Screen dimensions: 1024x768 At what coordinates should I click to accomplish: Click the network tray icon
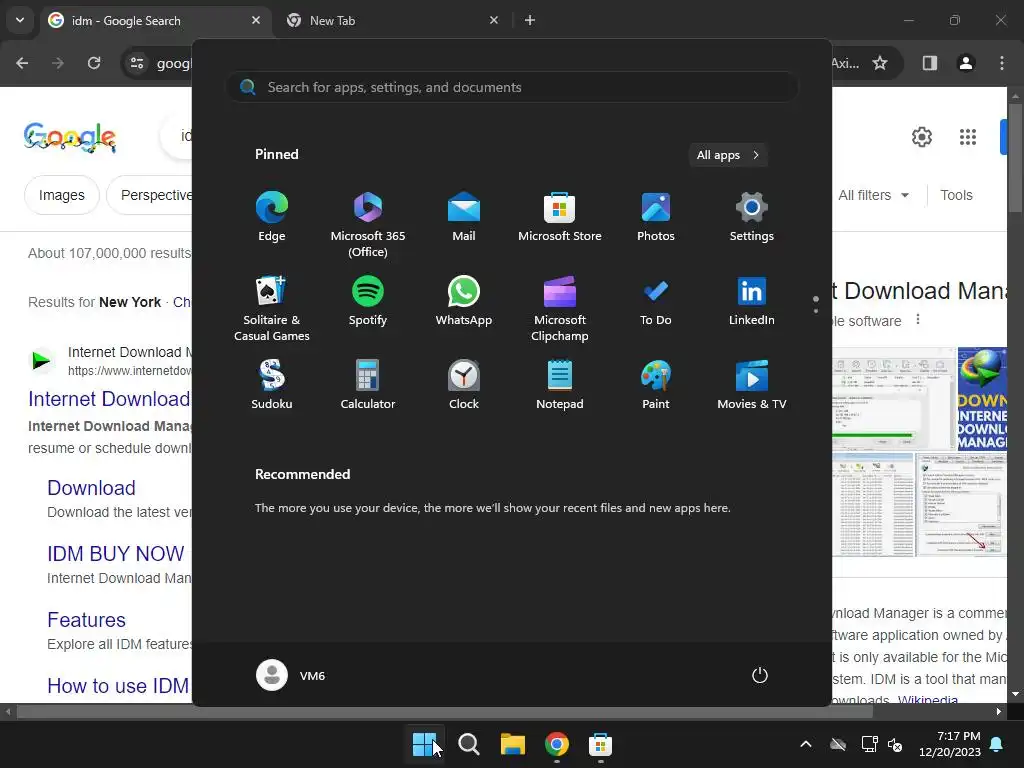(x=869, y=744)
